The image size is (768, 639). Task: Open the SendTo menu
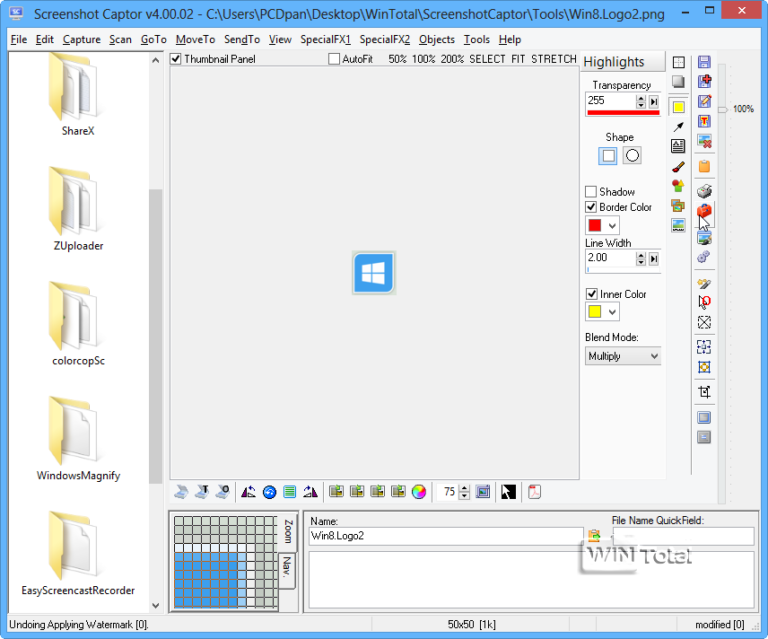coord(242,39)
